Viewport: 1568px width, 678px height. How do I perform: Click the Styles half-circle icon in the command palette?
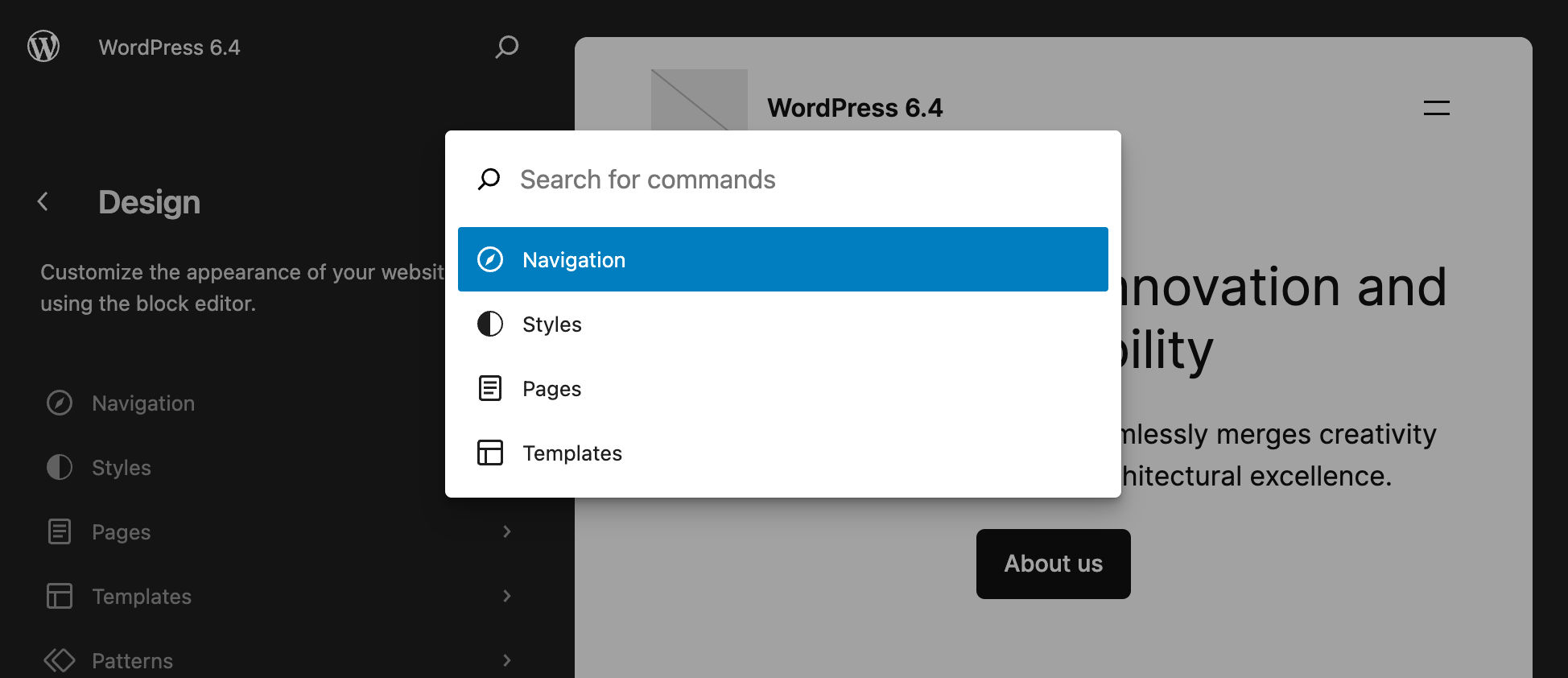[x=490, y=324]
